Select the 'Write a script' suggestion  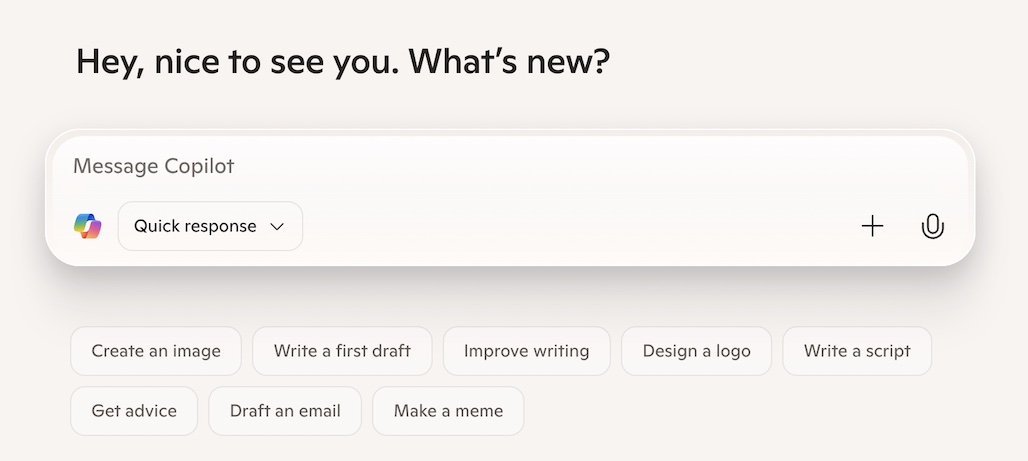click(857, 351)
